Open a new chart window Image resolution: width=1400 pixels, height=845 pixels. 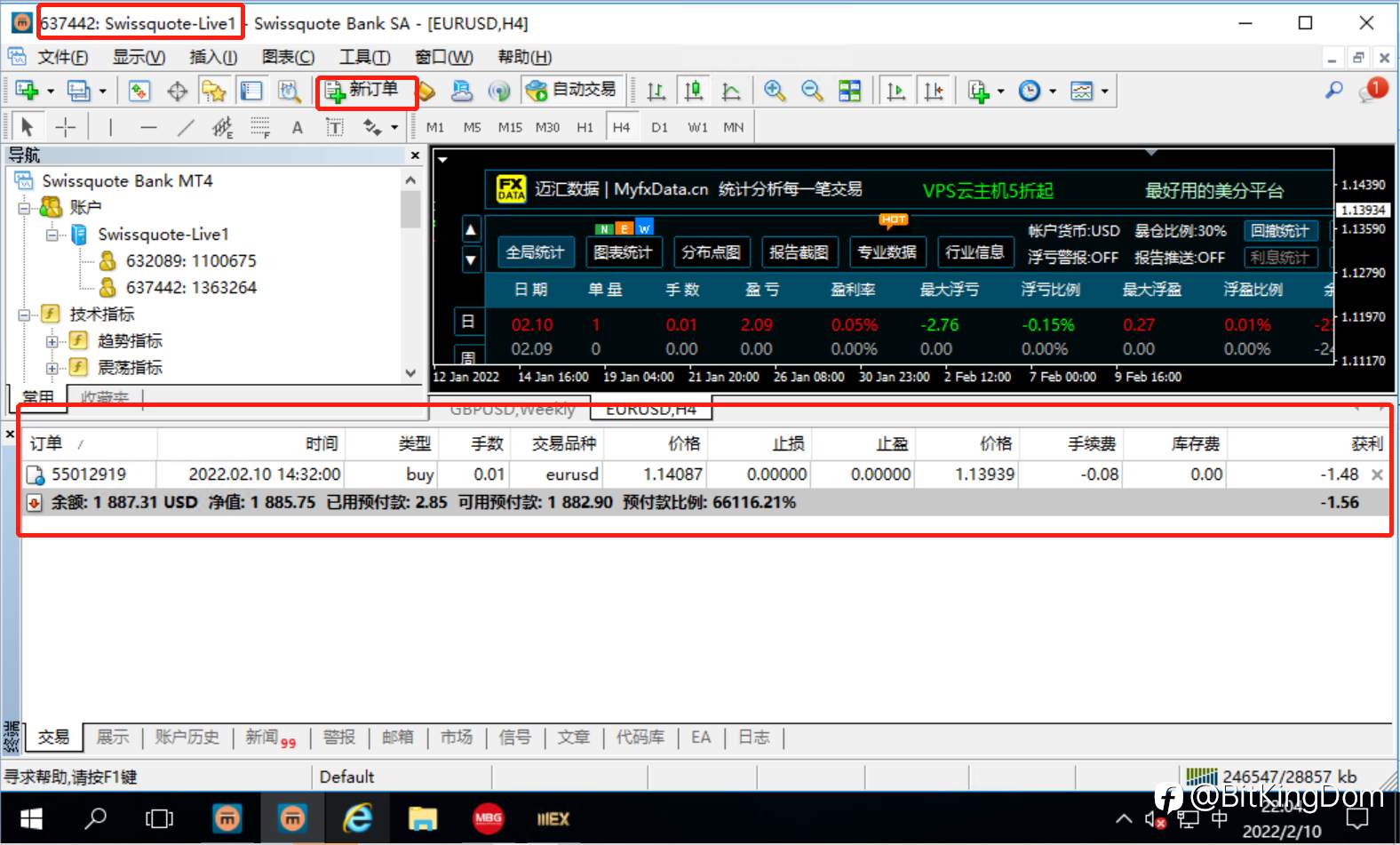pos(27,91)
